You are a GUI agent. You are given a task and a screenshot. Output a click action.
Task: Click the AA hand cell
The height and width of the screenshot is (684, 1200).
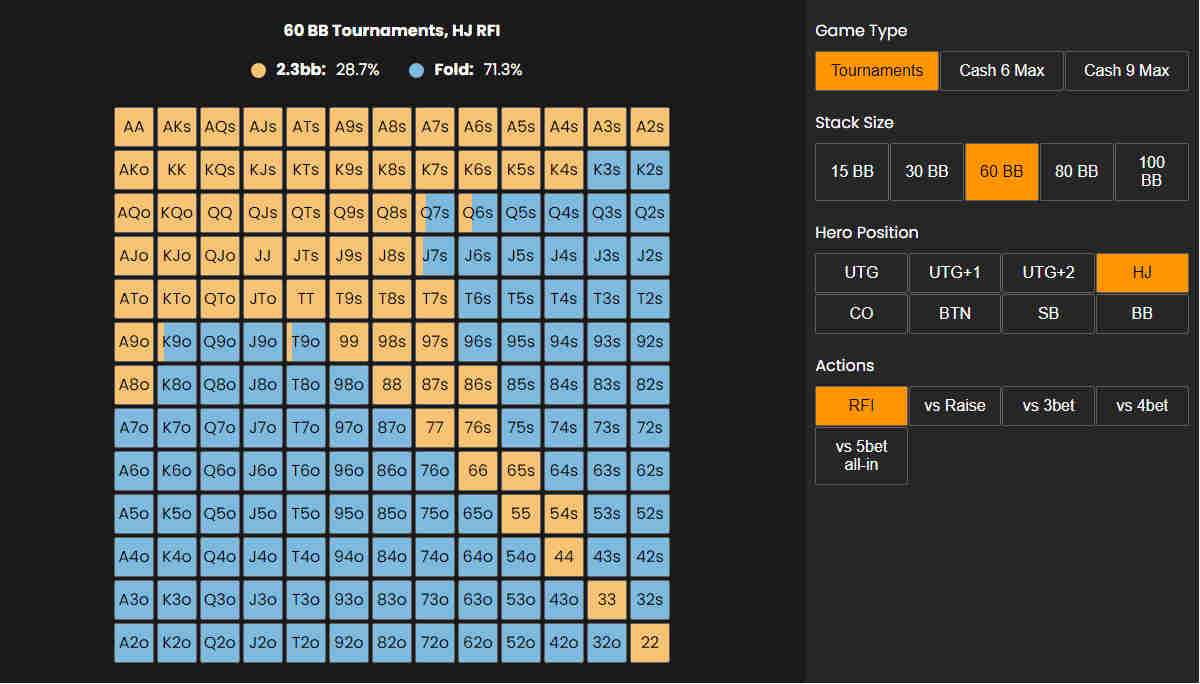(x=134, y=127)
